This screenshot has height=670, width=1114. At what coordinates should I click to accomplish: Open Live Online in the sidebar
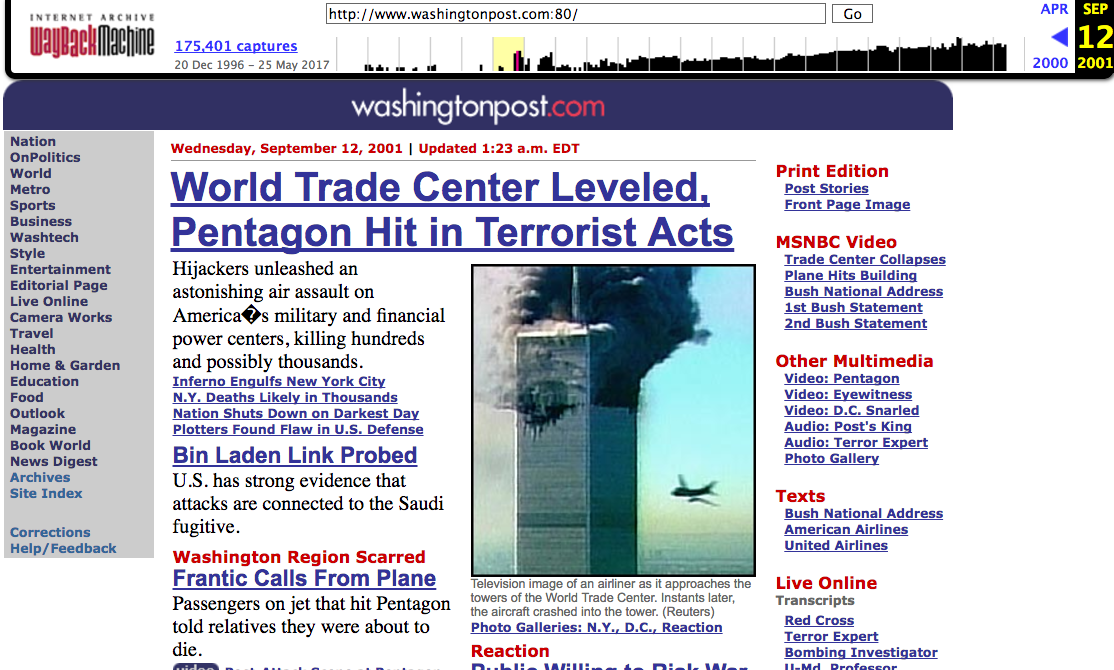[x=49, y=301]
